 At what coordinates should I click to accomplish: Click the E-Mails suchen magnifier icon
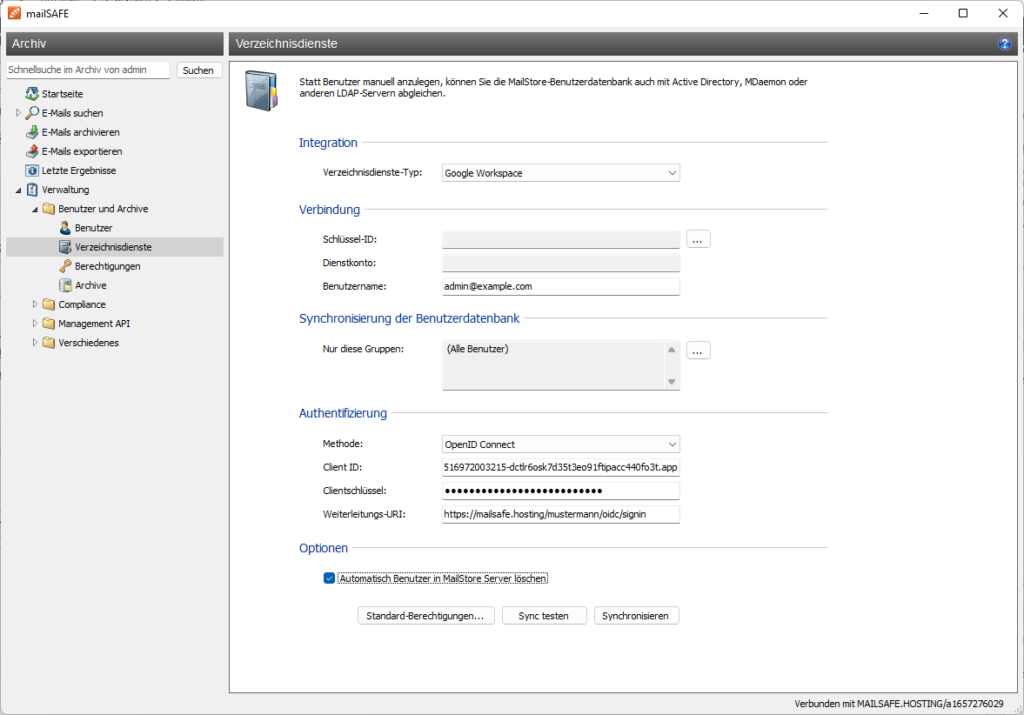(x=33, y=113)
